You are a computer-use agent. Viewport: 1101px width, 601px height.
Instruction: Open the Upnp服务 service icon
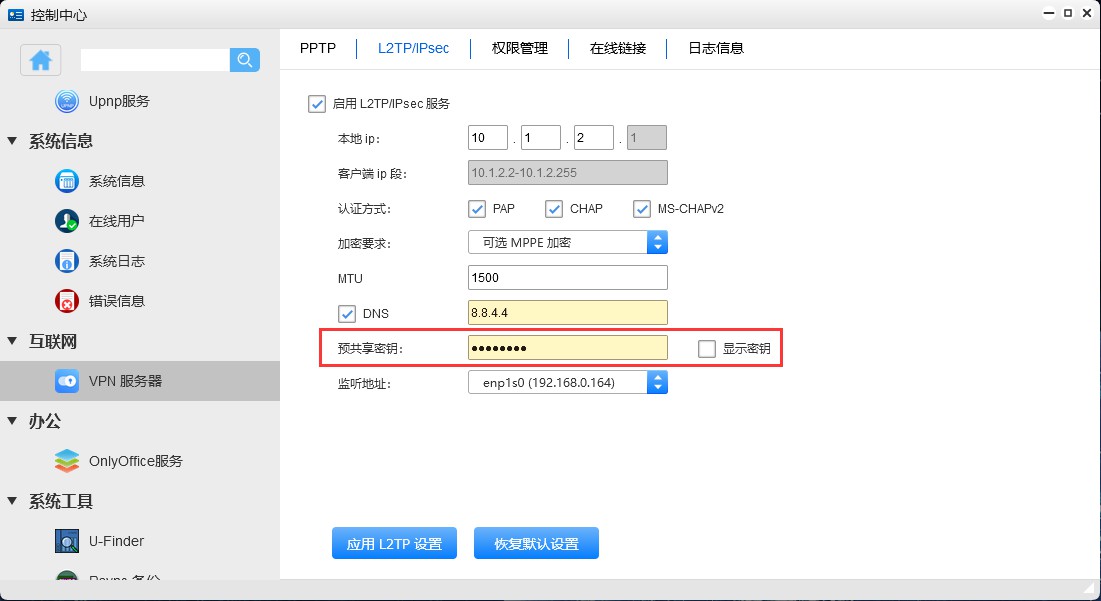(x=66, y=100)
